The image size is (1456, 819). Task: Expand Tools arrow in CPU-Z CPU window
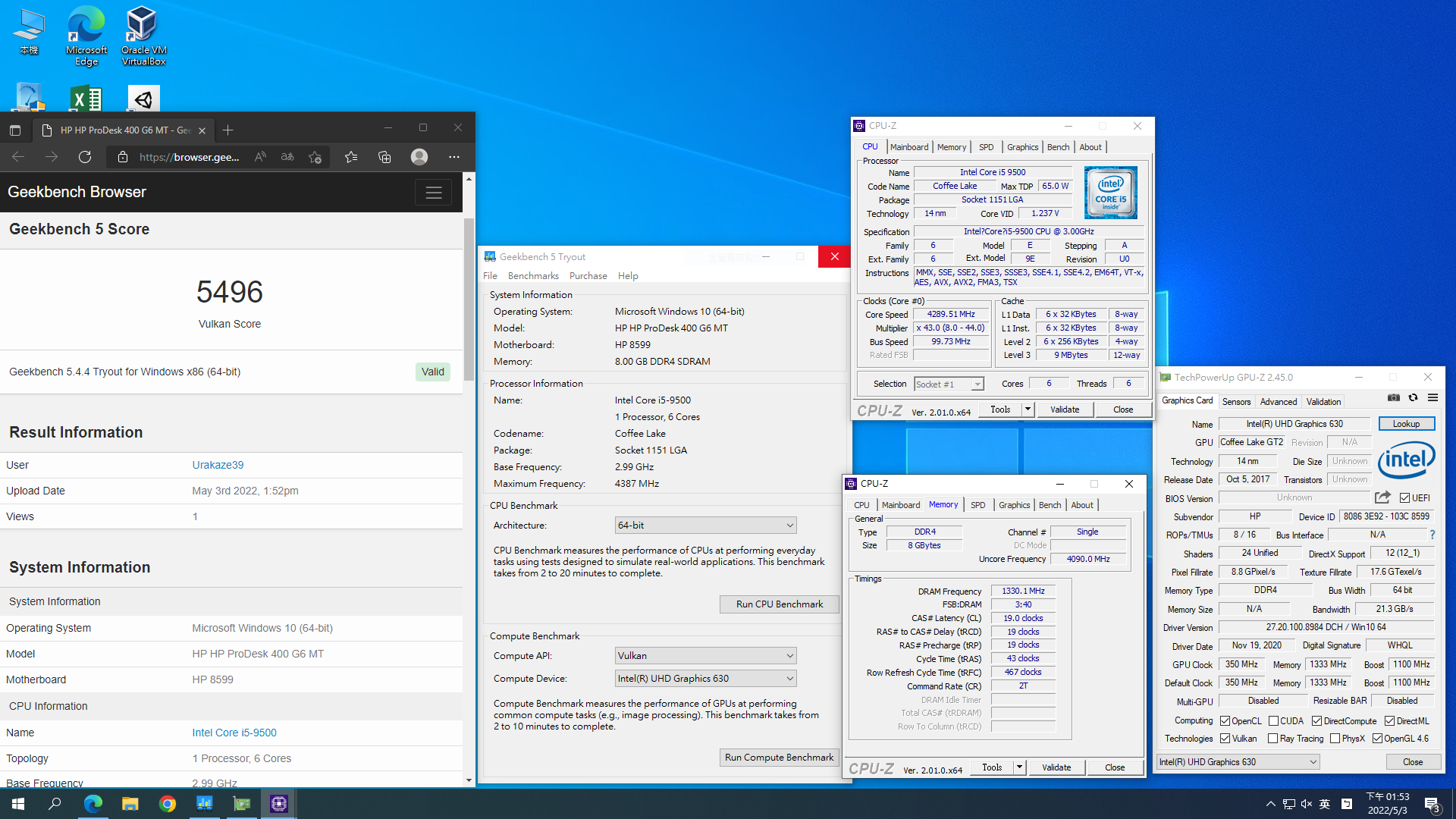pyautogui.click(x=1028, y=409)
